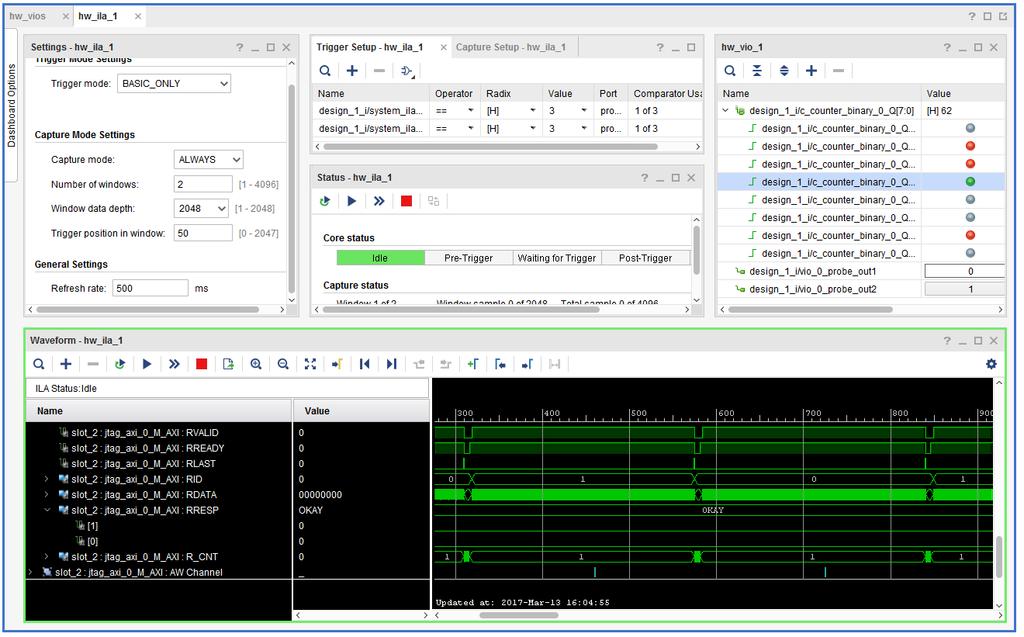
Task: Open Capture Setup - hw_ila_1 tab
Action: point(511,47)
